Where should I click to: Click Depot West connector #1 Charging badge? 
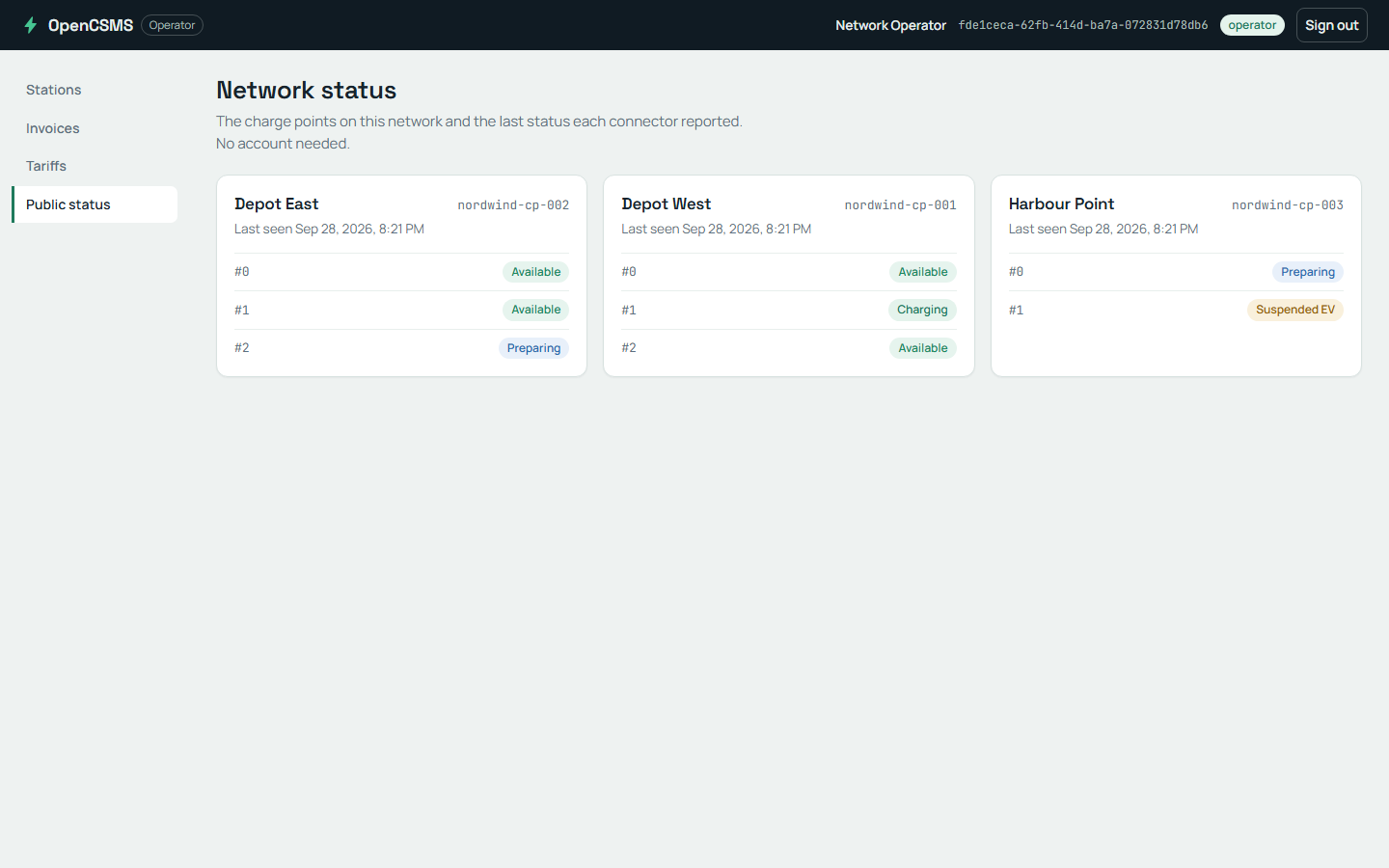[x=922, y=310]
